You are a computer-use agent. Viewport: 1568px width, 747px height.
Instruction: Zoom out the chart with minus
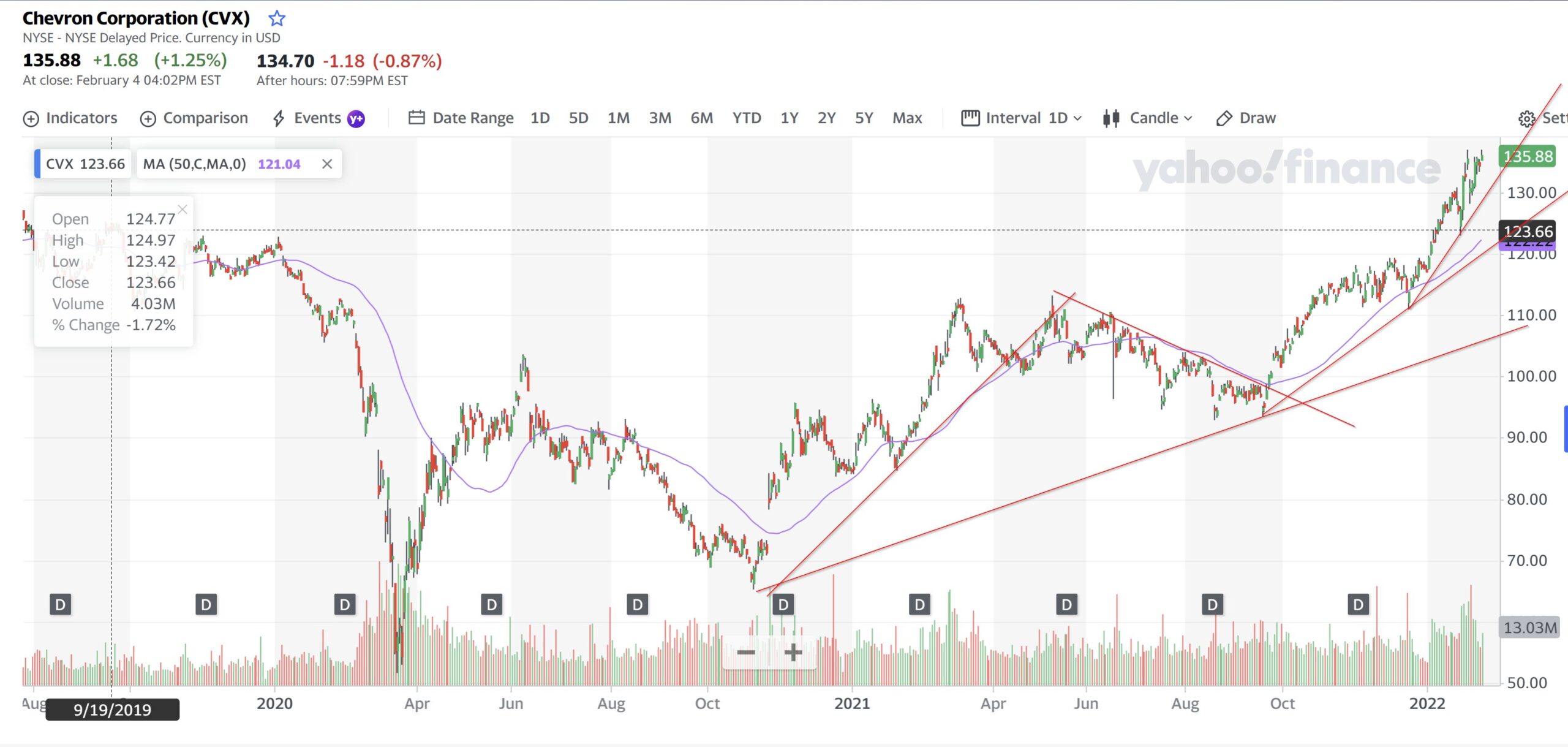745,653
